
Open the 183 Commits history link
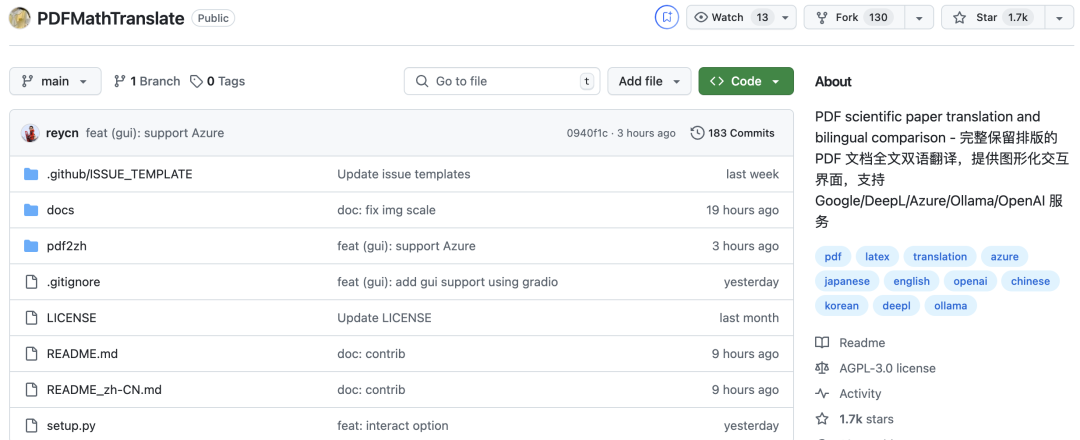(x=733, y=133)
